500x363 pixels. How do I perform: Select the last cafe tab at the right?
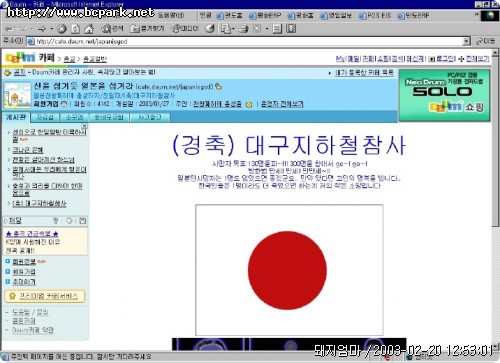150,117
